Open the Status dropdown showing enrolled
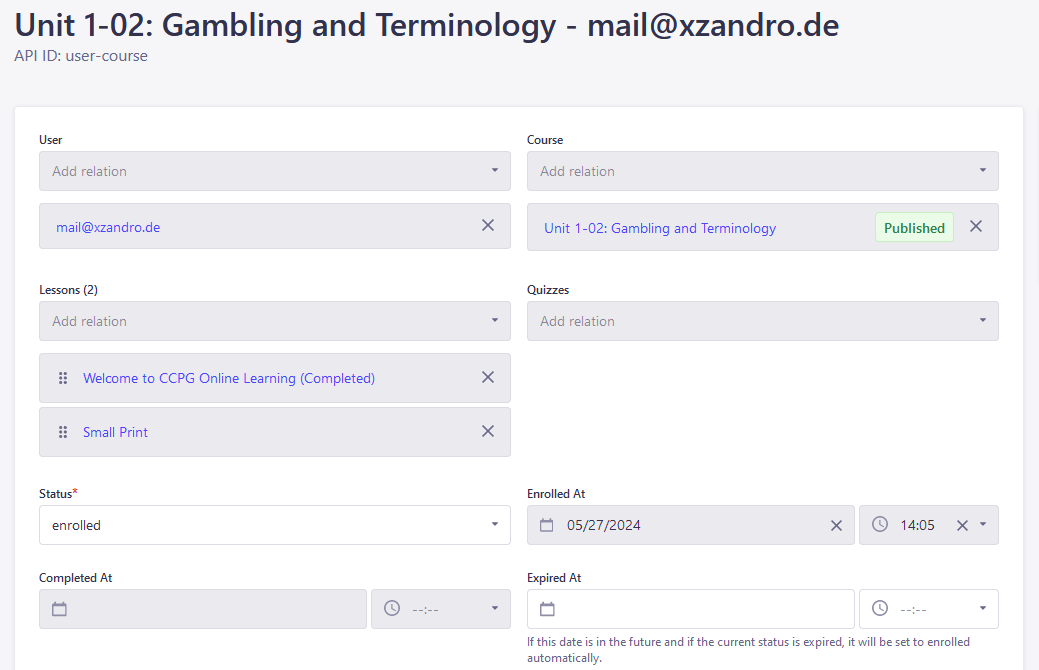This screenshot has width=1039, height=670. (275, 525)
